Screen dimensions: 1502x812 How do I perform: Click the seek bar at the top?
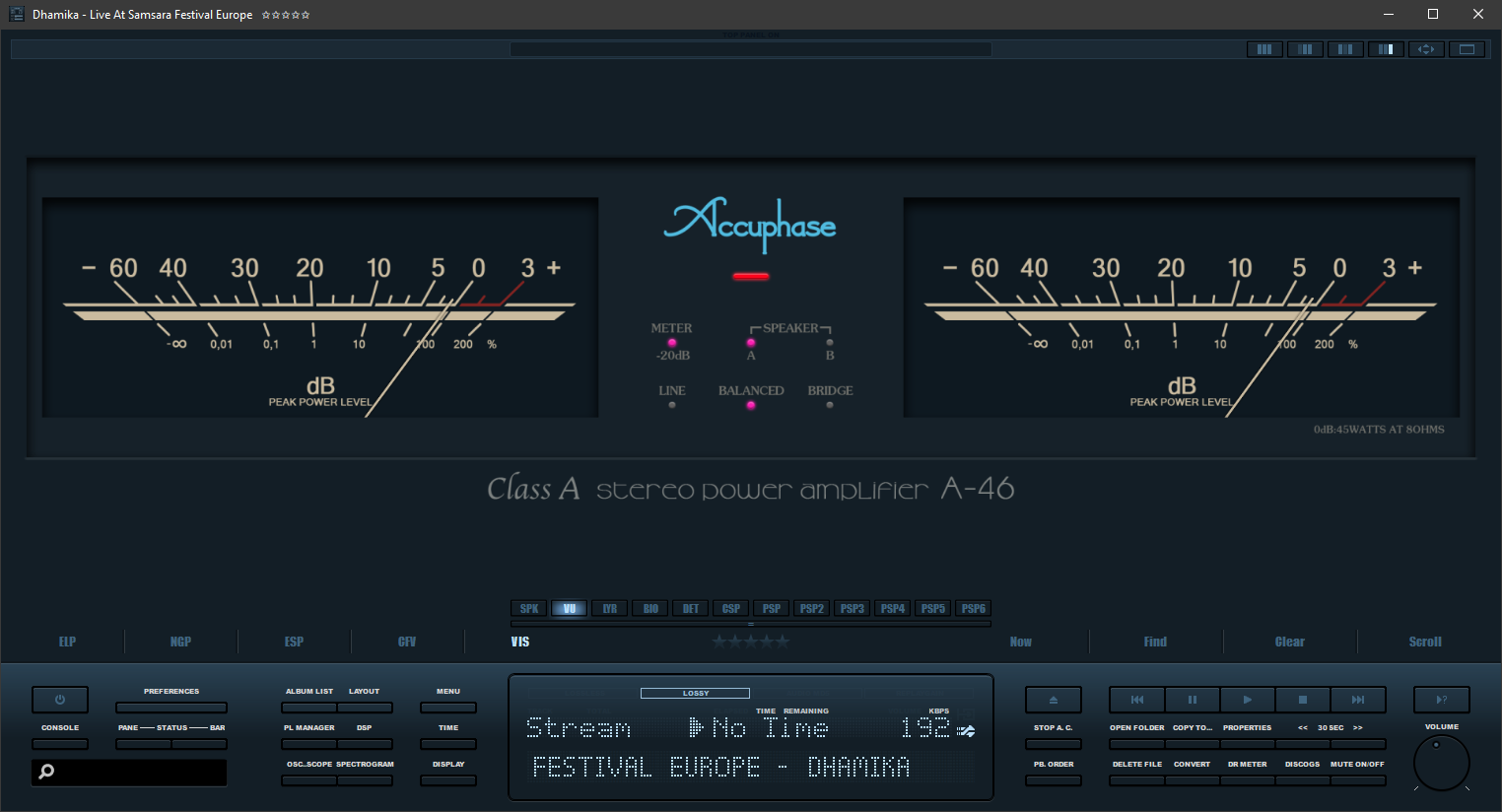tap(751, 49)
